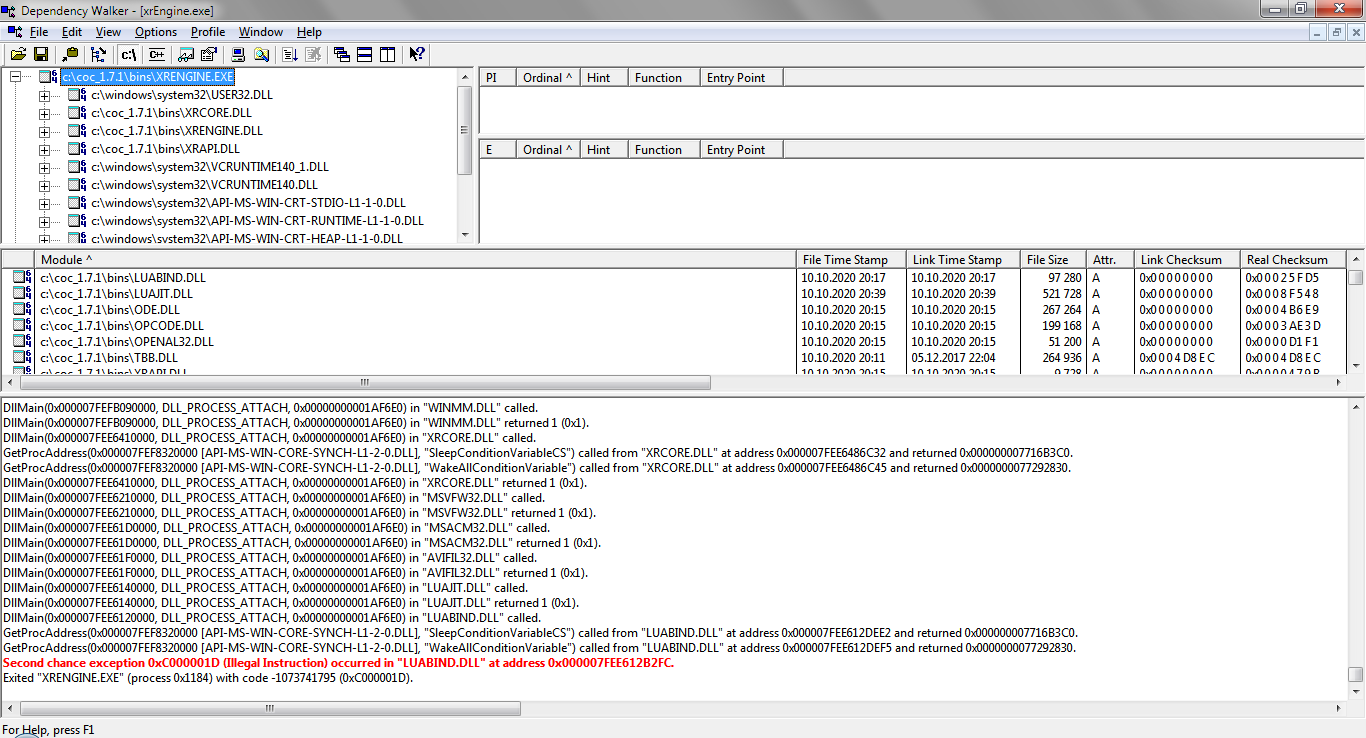Click the Open file toolbar icon
The width and height of the screenshot is (1366, 738).
18,54
